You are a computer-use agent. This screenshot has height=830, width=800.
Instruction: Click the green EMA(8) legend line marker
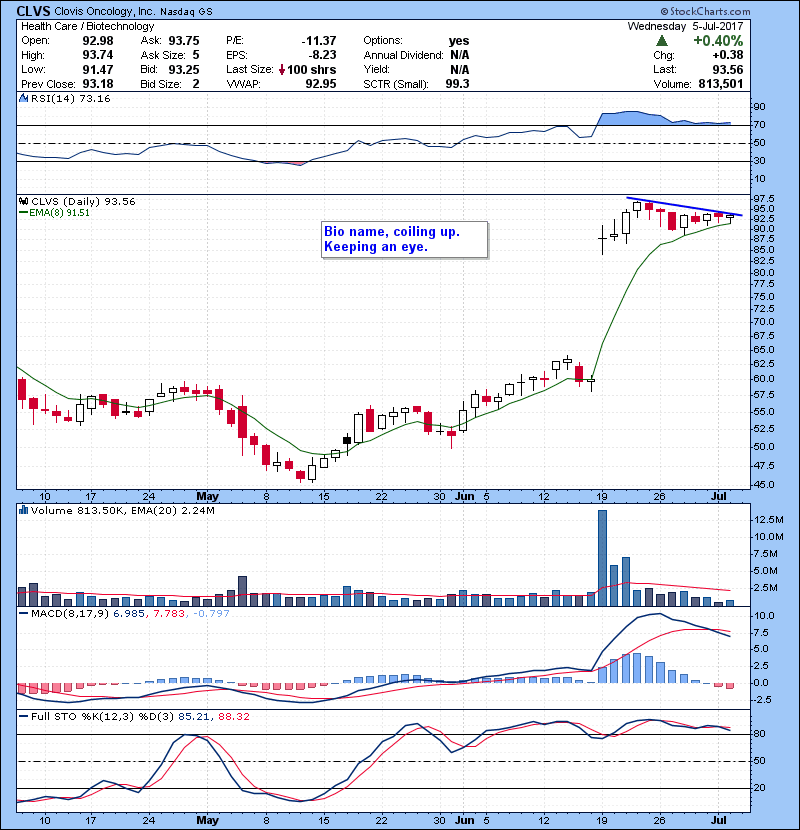point(23,213)
